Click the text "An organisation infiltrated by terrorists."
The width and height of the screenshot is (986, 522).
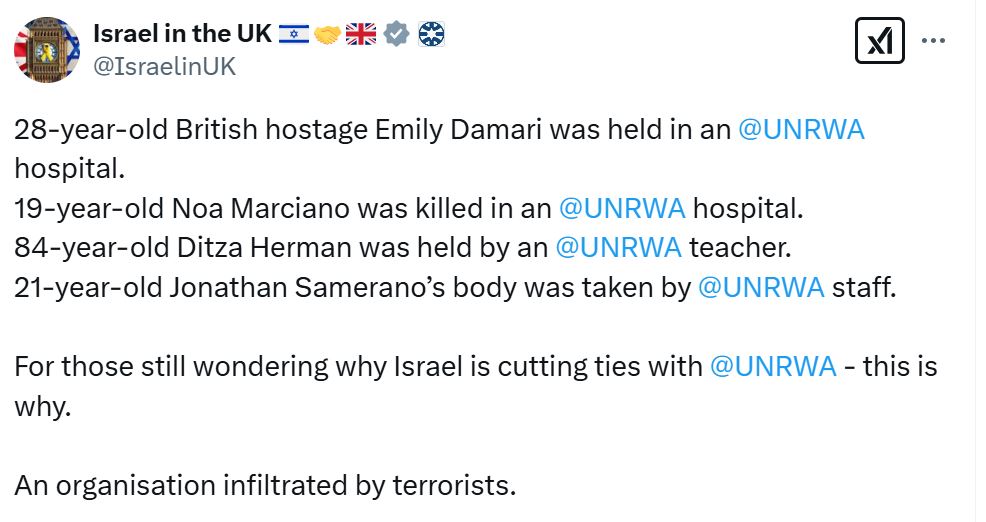[x=265, y=486]
